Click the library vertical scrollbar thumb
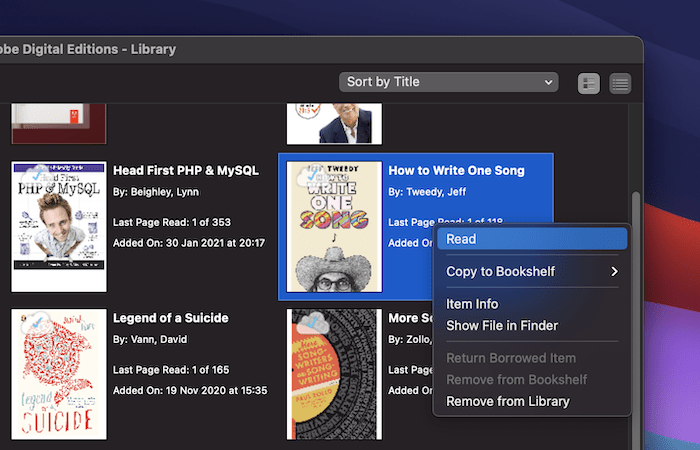The height and width of the screenshot is (450, 700). point(636,321)
